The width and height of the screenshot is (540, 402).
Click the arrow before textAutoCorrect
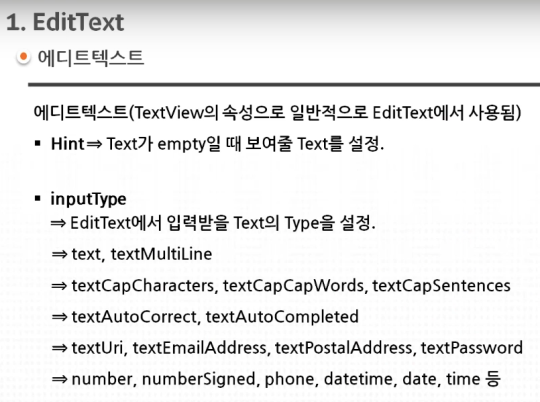click(x=59, y=317)
